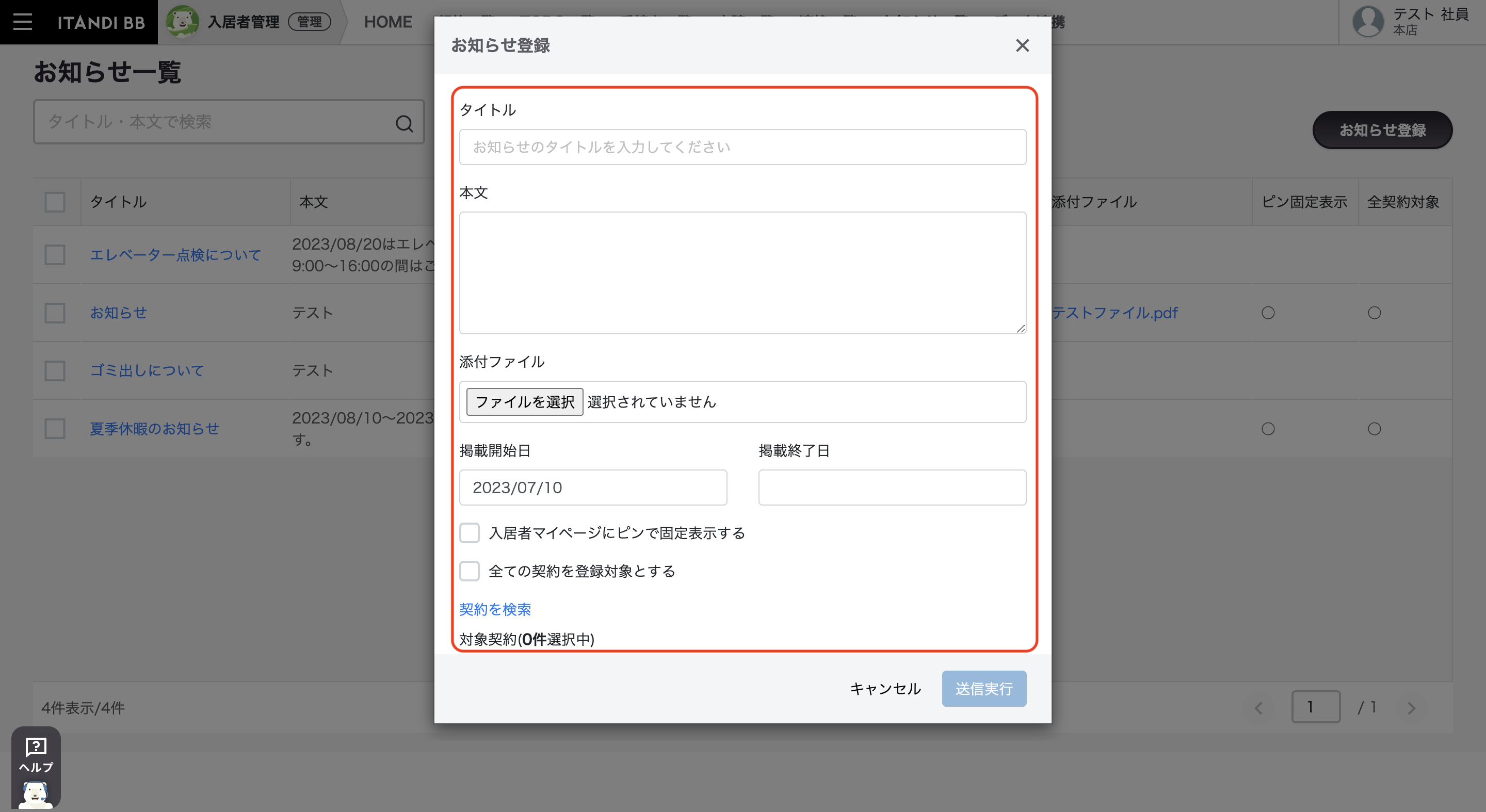Open the テストファイル.pdf attachment

click(x=1115, y=313)
